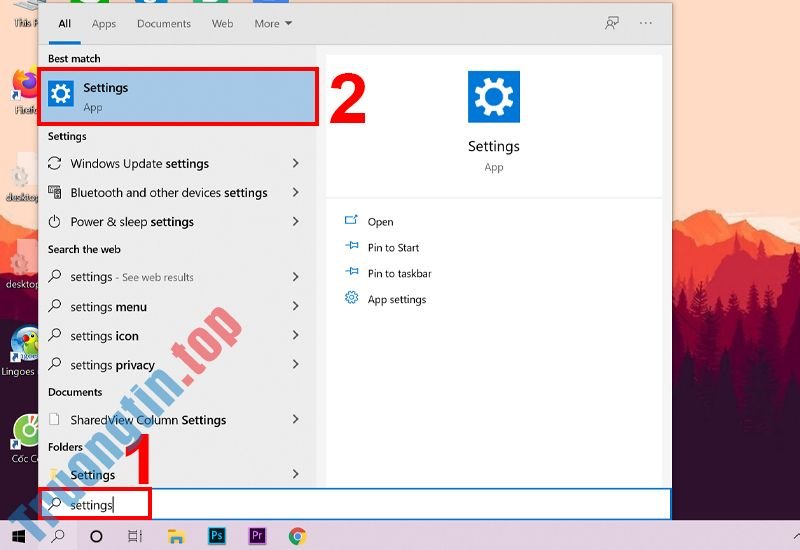Expand the settings privacy suggestion arrow
This screenshot has height=550, width=800.
click(x=295, y=364)
